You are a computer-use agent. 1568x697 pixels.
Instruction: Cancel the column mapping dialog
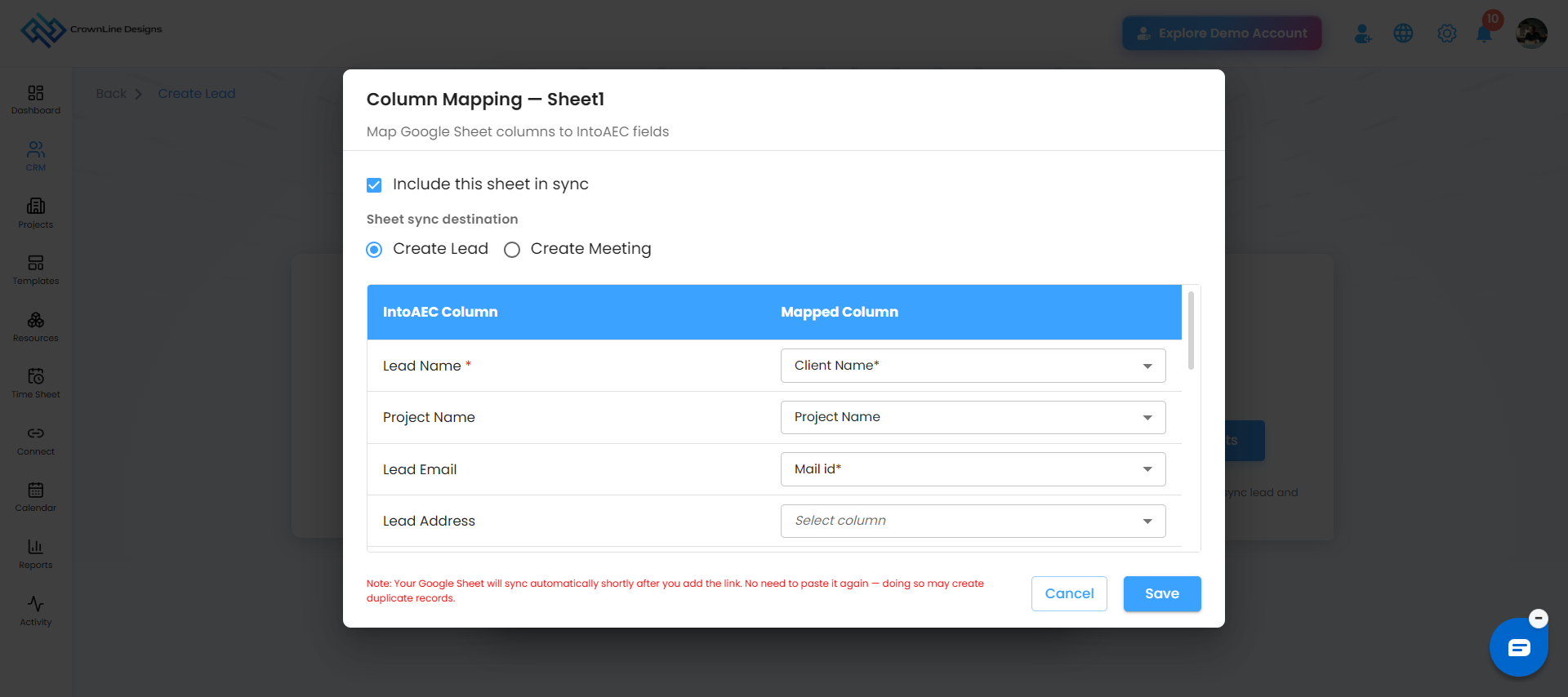(x=1069, y=594)
